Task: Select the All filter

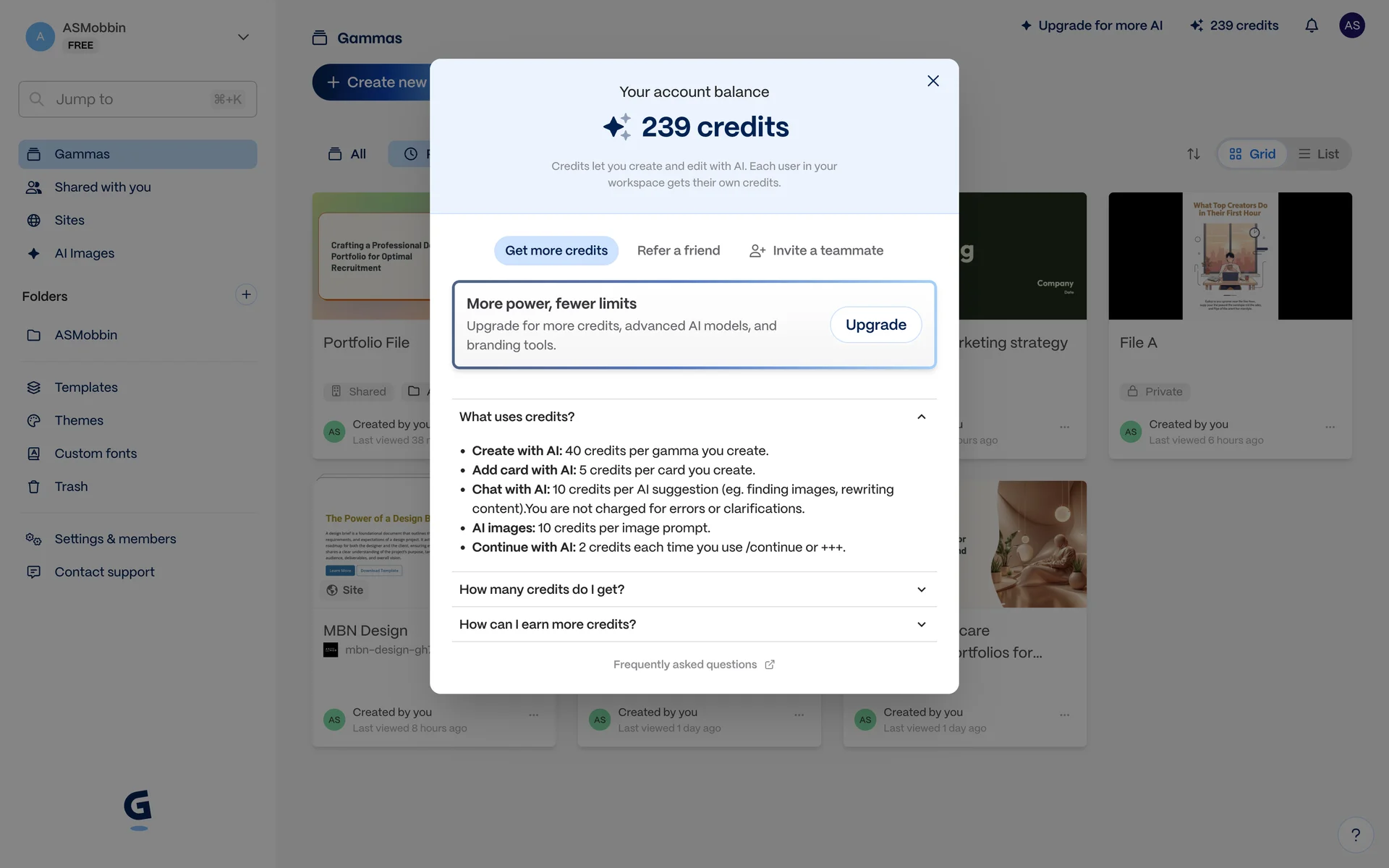Action: tap(348, 154)
